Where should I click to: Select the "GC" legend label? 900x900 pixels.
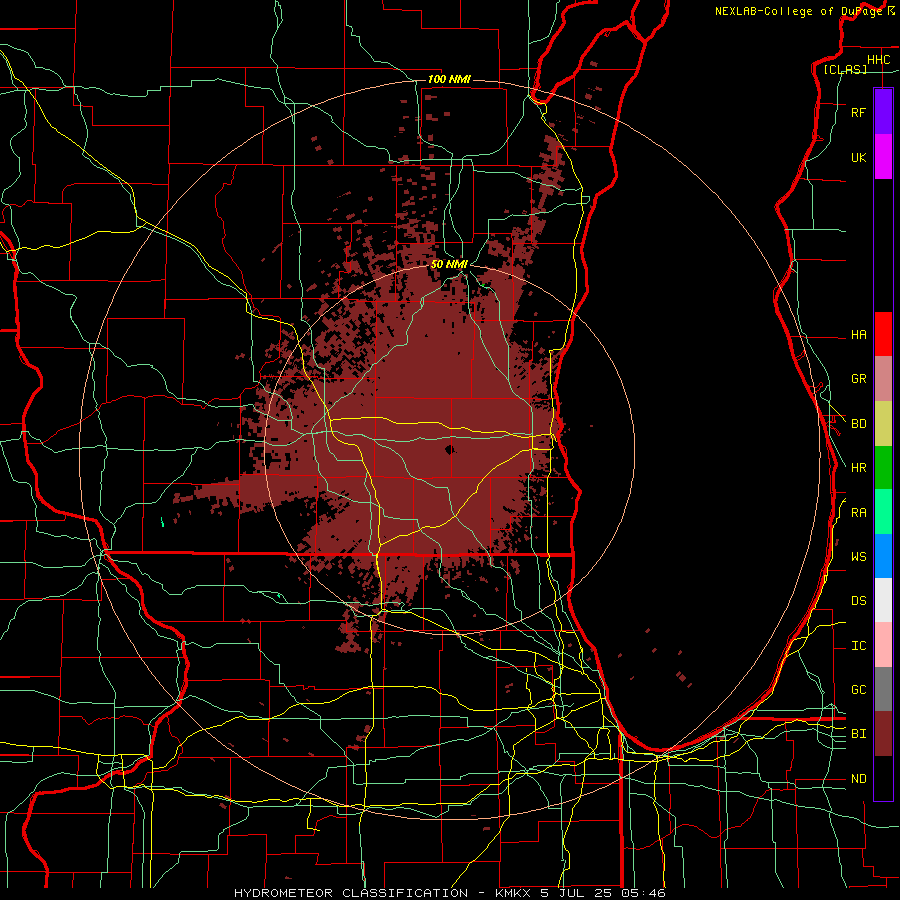[x=858, y=690]
